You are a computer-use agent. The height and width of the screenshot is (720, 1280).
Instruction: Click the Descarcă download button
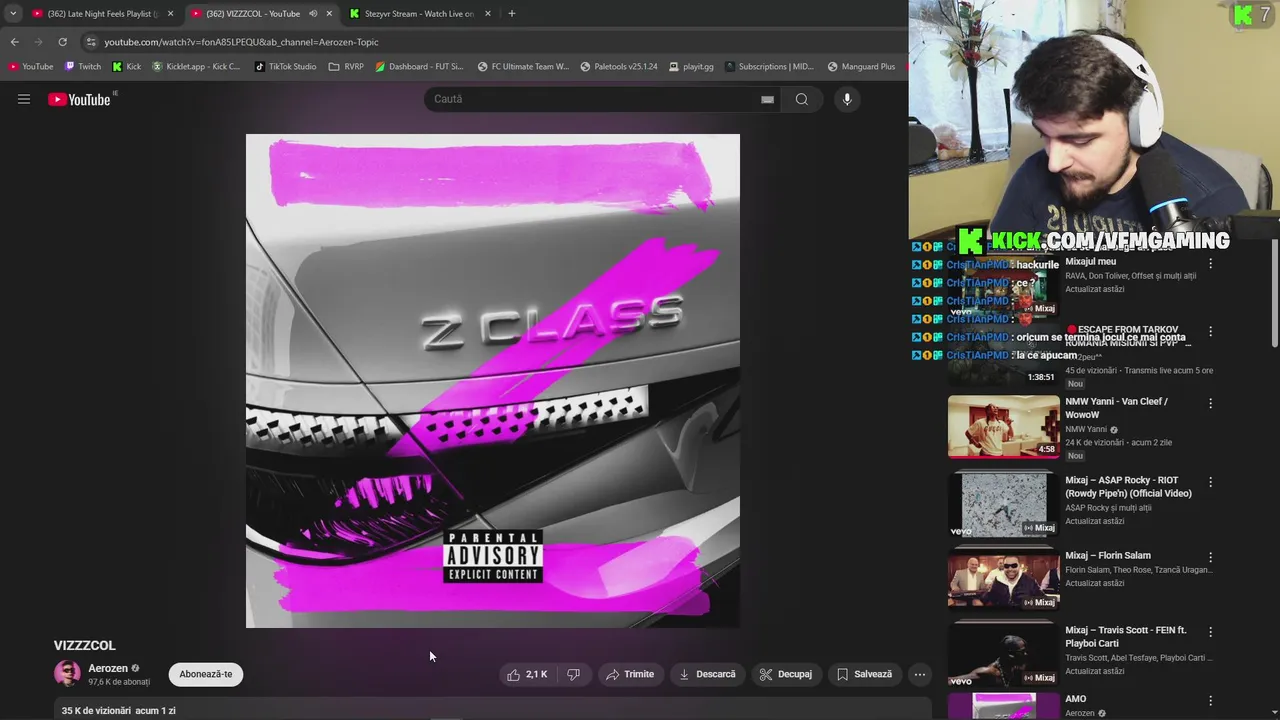(707, 674)
